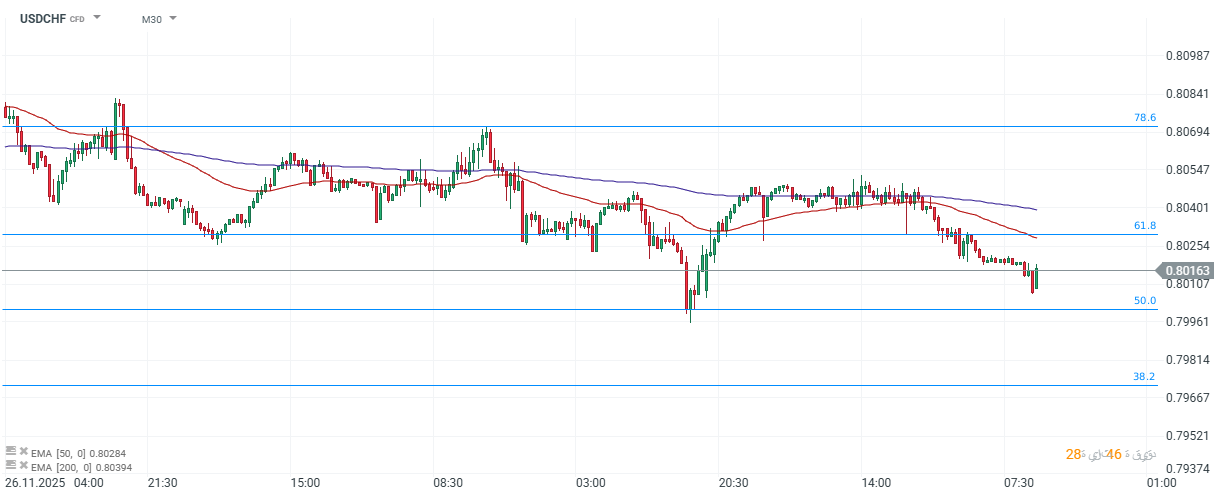The height and width of the screenshot is (499, 1226).
Task: Click the M30 timeframe label
Action: click(151, 19)
